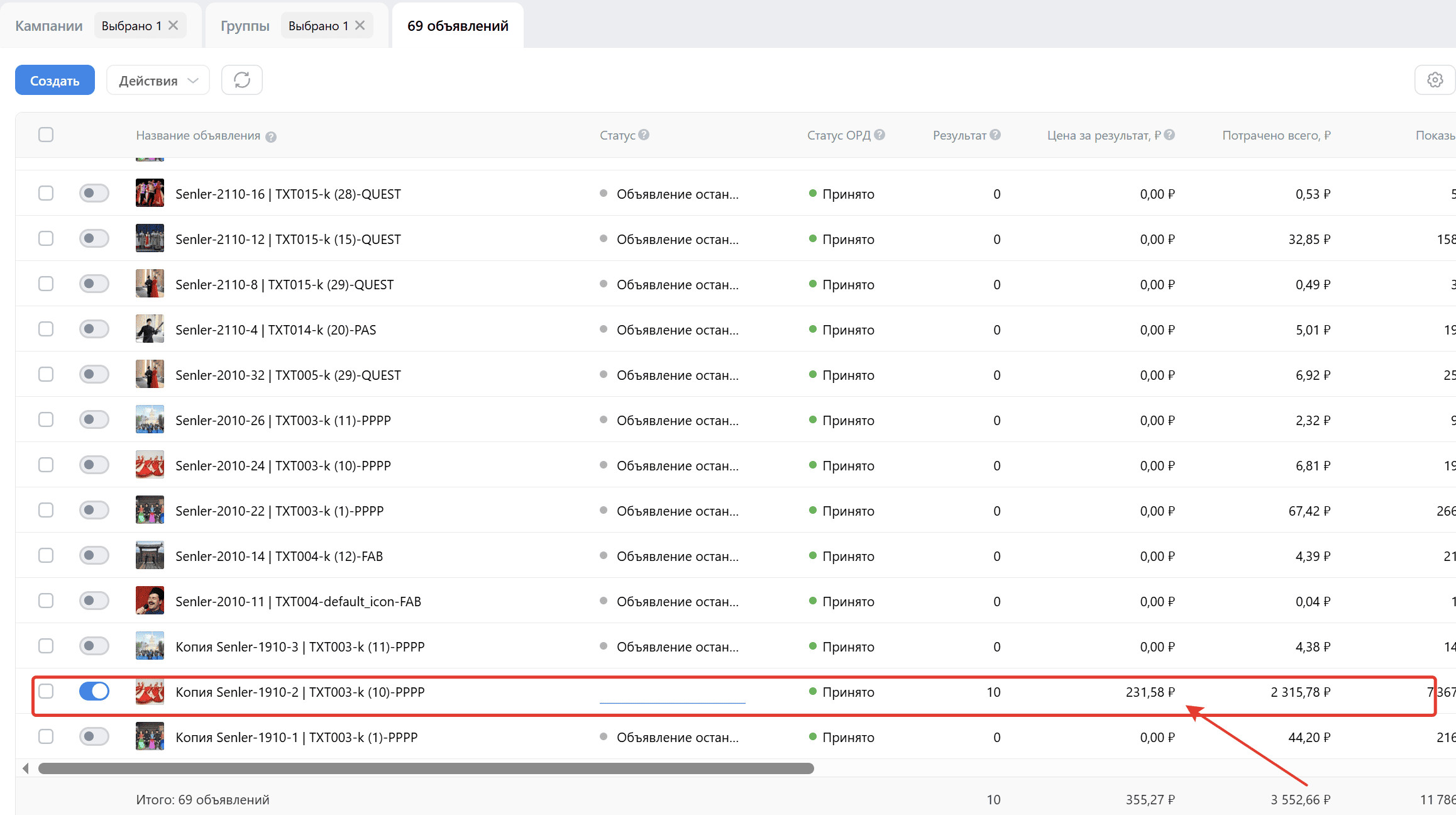Screen dimensions: 1456x815
Task: Open table settings gear icon
Action: (1435, 80)
